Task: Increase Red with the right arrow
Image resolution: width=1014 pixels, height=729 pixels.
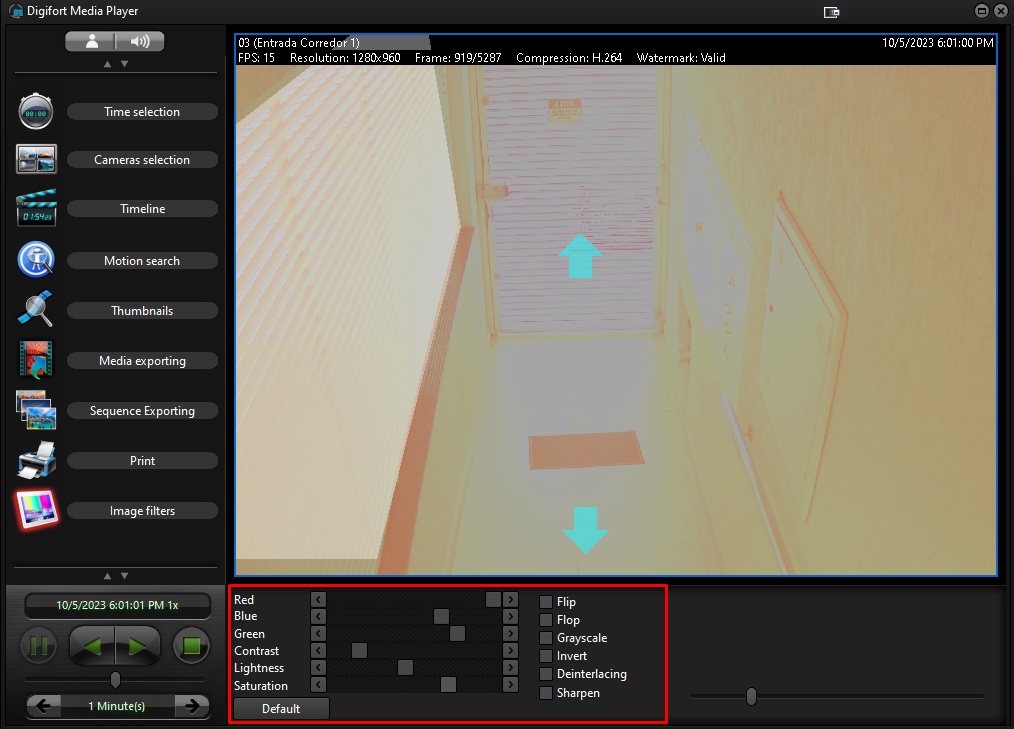Action: click(x=510, y=600)
